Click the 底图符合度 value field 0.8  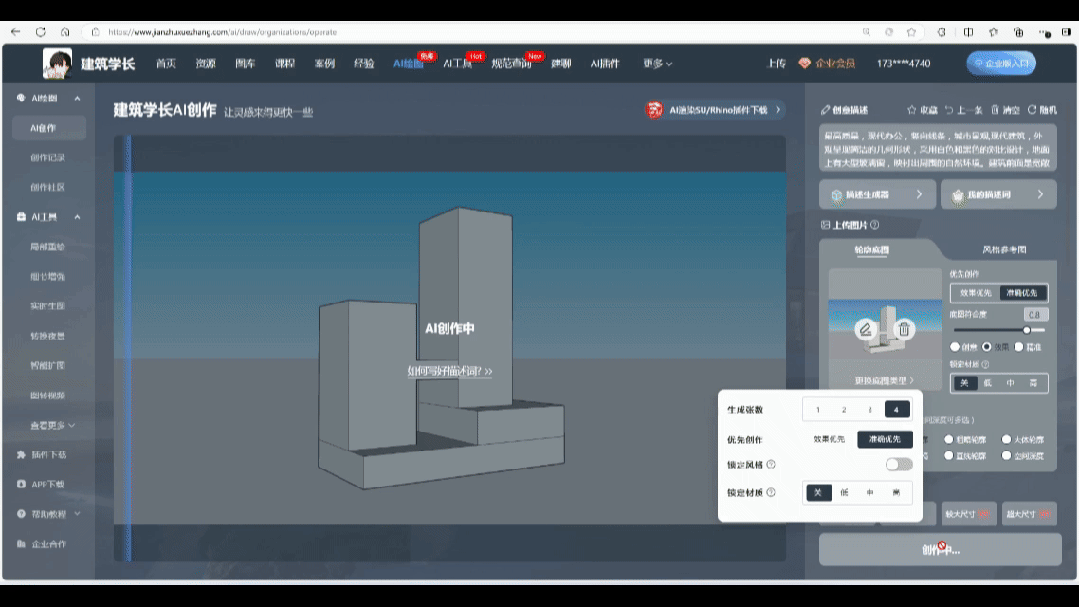click(x=1035, y=315)
